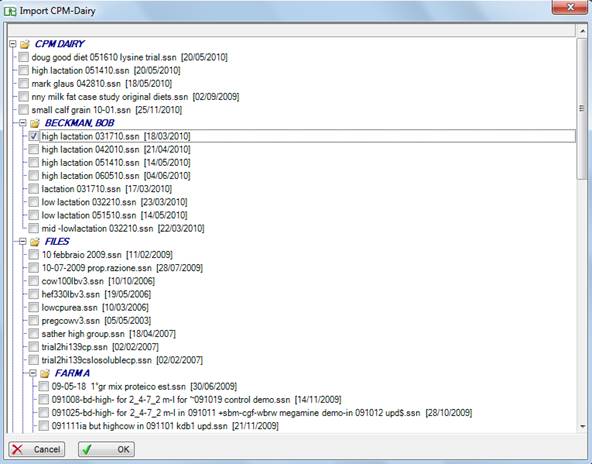Tick the sather high group.ssn checkbox

click(34, 334)
